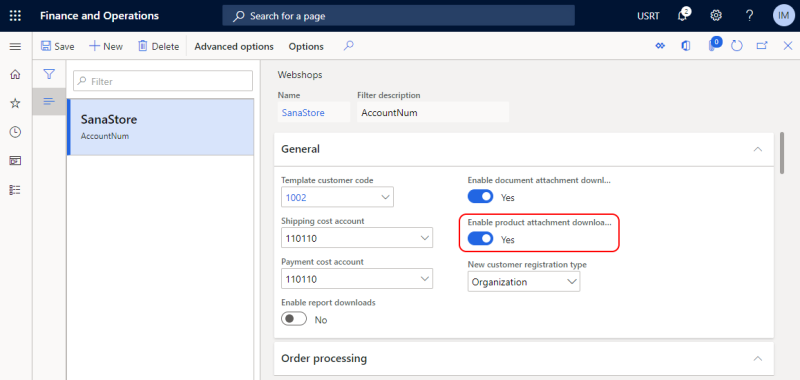
Task: Open in Microsoft Office icon
Action: (686, 46)
